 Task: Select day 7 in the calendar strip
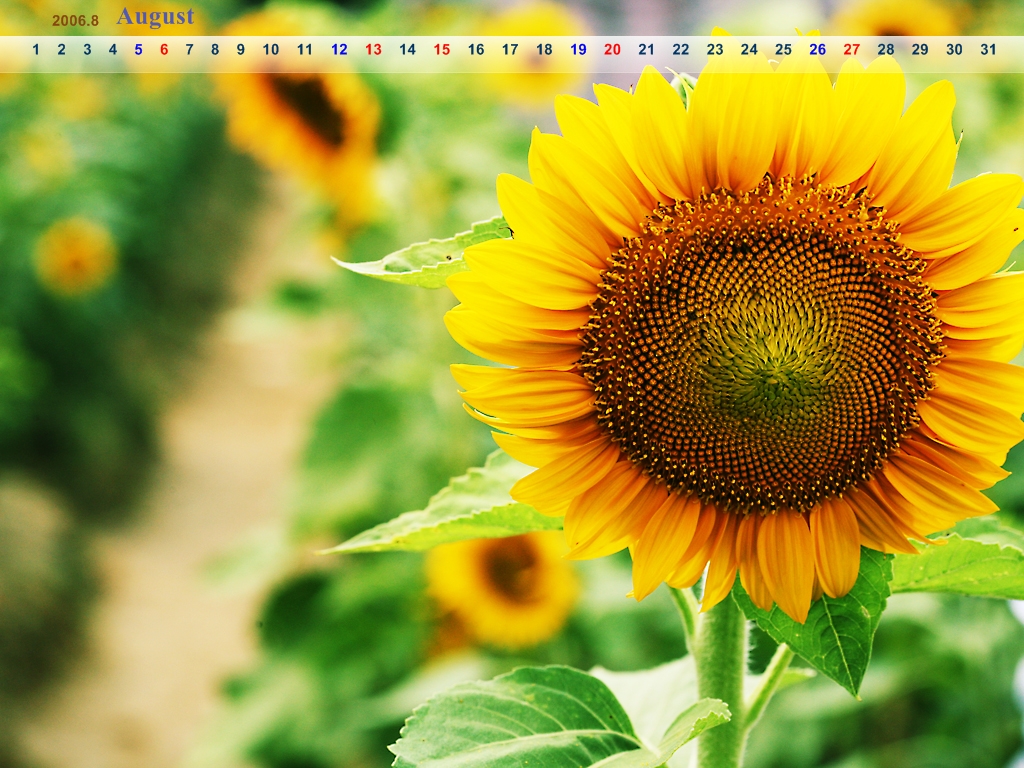189,49
